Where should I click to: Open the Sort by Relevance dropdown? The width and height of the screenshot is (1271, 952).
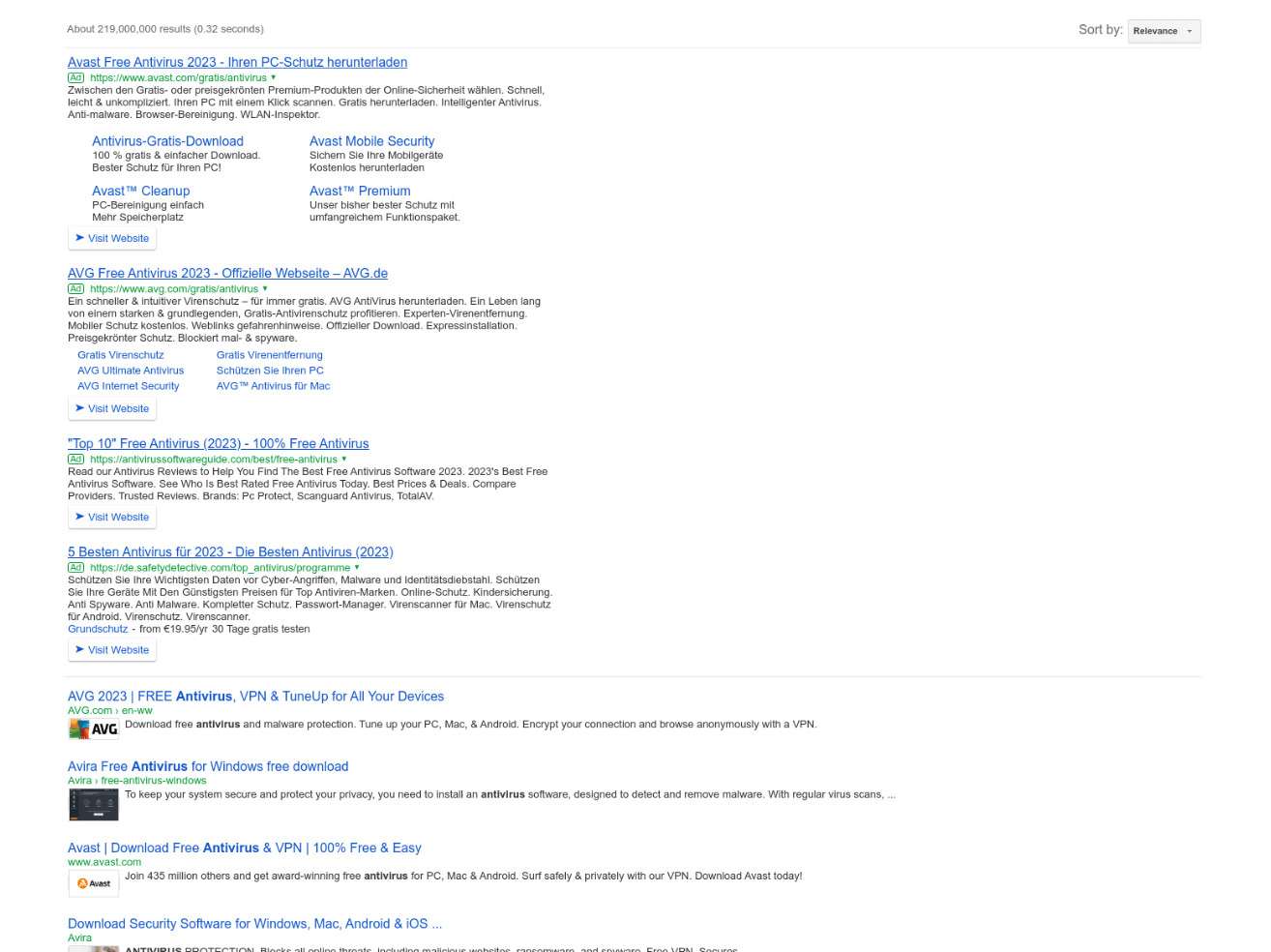(x=1164, y=30)
